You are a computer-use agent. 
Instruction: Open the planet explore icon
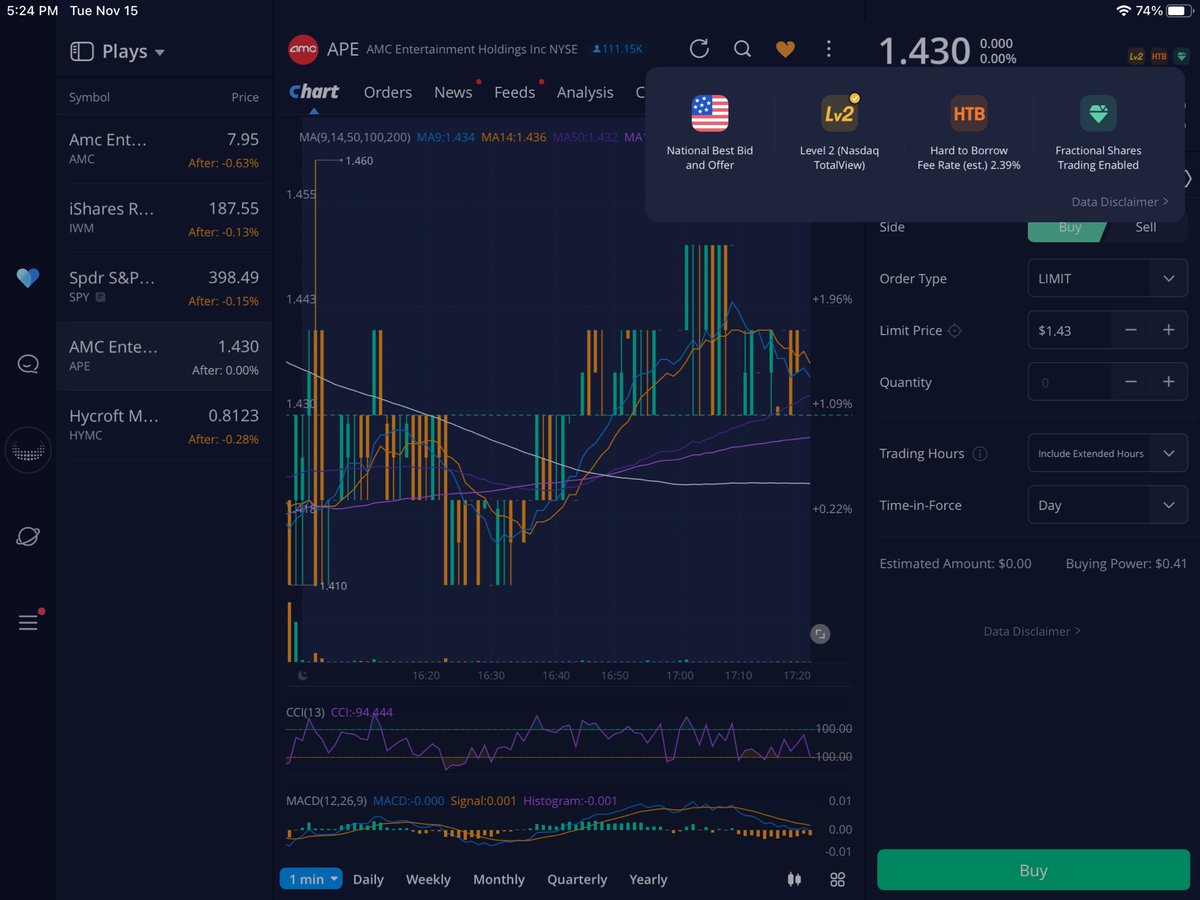tap(28, 536)
